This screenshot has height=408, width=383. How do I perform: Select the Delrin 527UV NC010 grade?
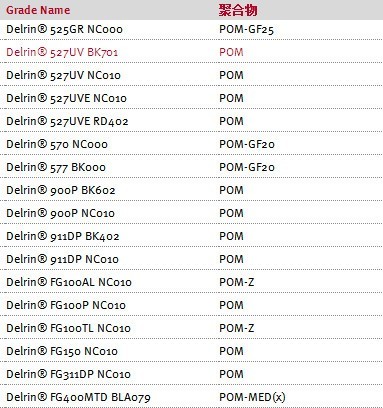(x=63, y=75)
